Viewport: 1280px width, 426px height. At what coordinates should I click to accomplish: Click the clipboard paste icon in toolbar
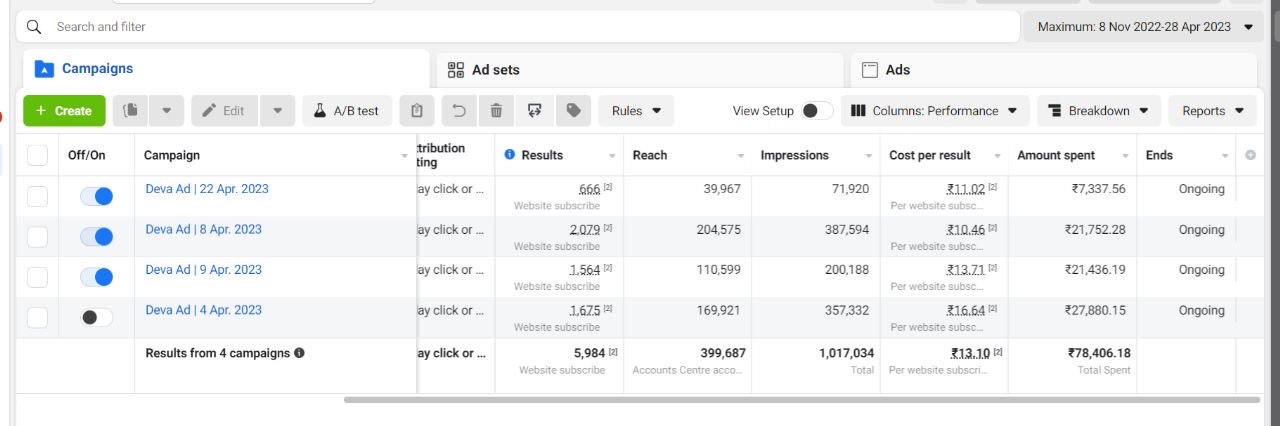(417, 111)
